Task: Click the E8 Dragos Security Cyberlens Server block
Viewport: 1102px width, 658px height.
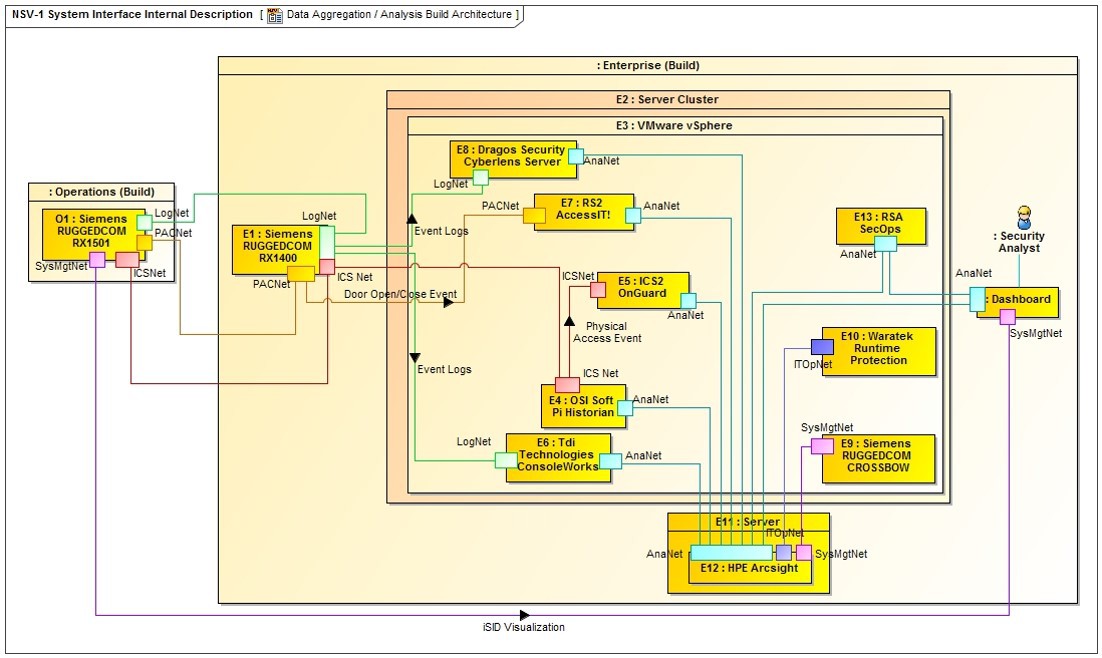Action: pyautogui.click(x=513, y=158)
